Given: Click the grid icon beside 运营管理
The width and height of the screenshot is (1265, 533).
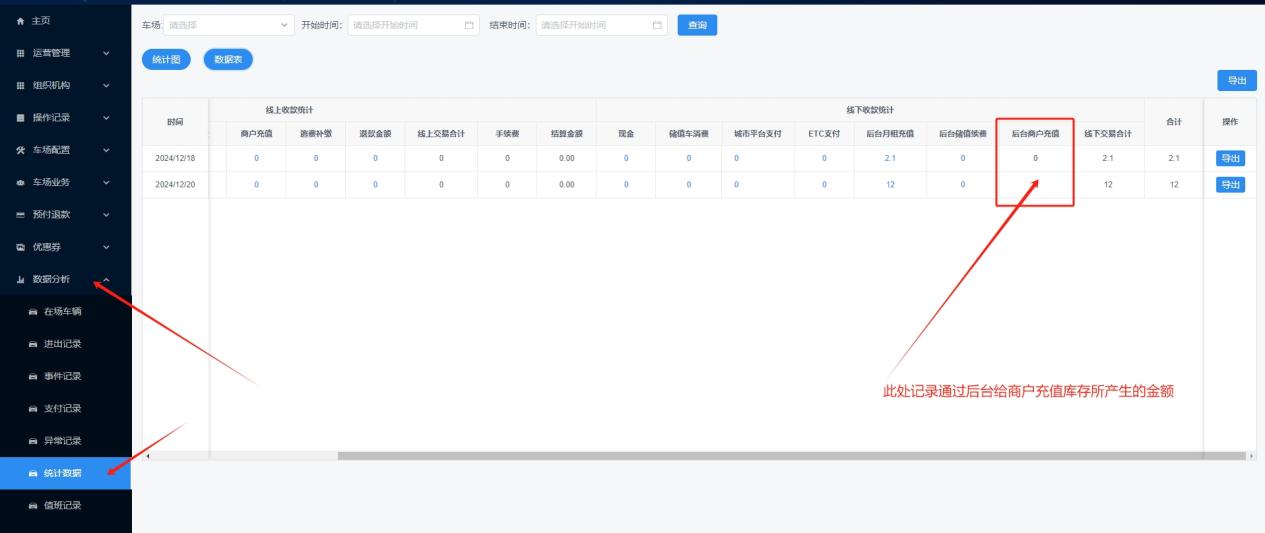Looking at the screenshot, I should pos(21,53).
